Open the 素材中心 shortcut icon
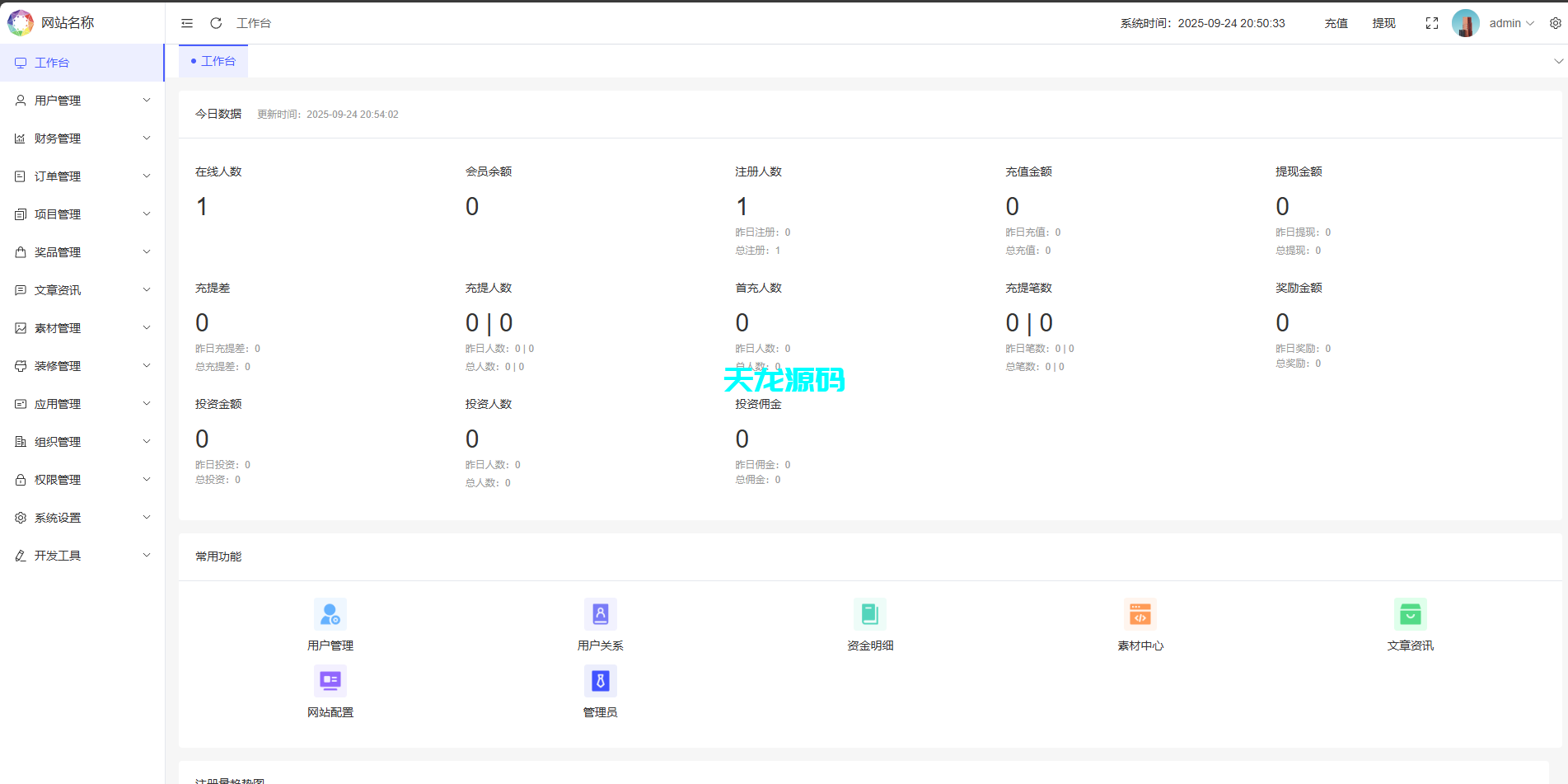The height and width of the screenshot is (784, 1568). coord(1140,614)
